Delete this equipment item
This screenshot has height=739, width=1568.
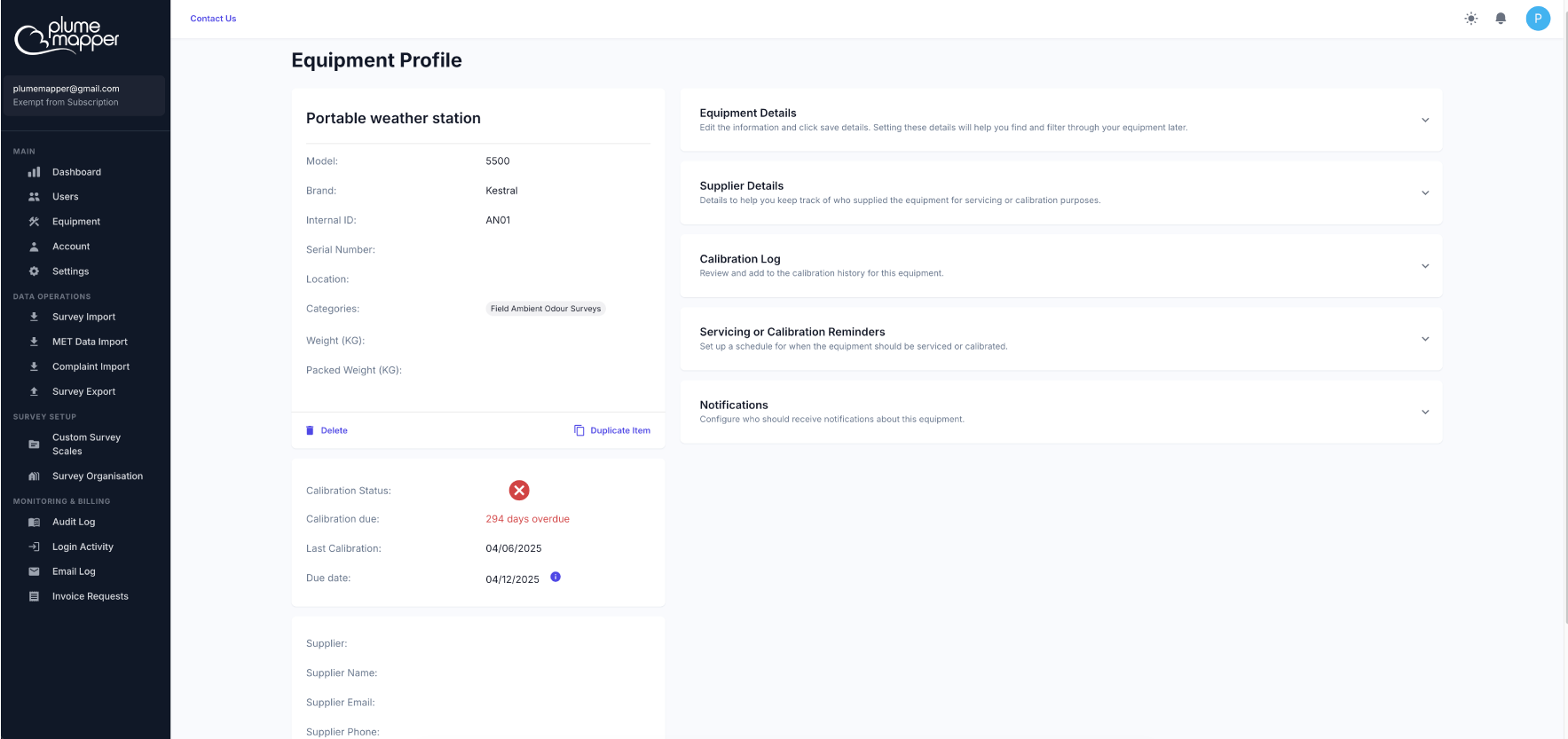click(x=327, y=430)
